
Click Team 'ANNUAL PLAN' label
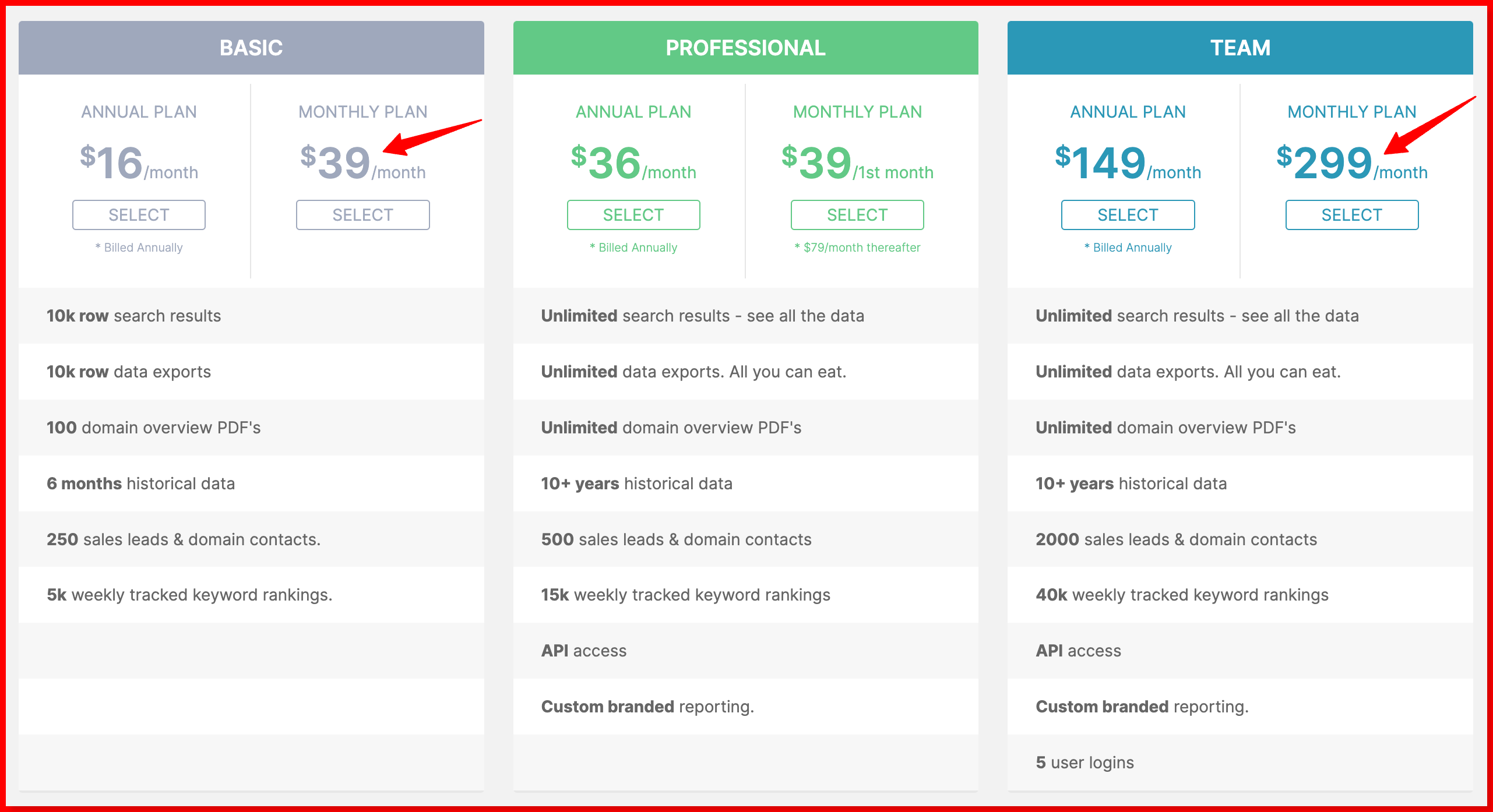point(1128,112)
